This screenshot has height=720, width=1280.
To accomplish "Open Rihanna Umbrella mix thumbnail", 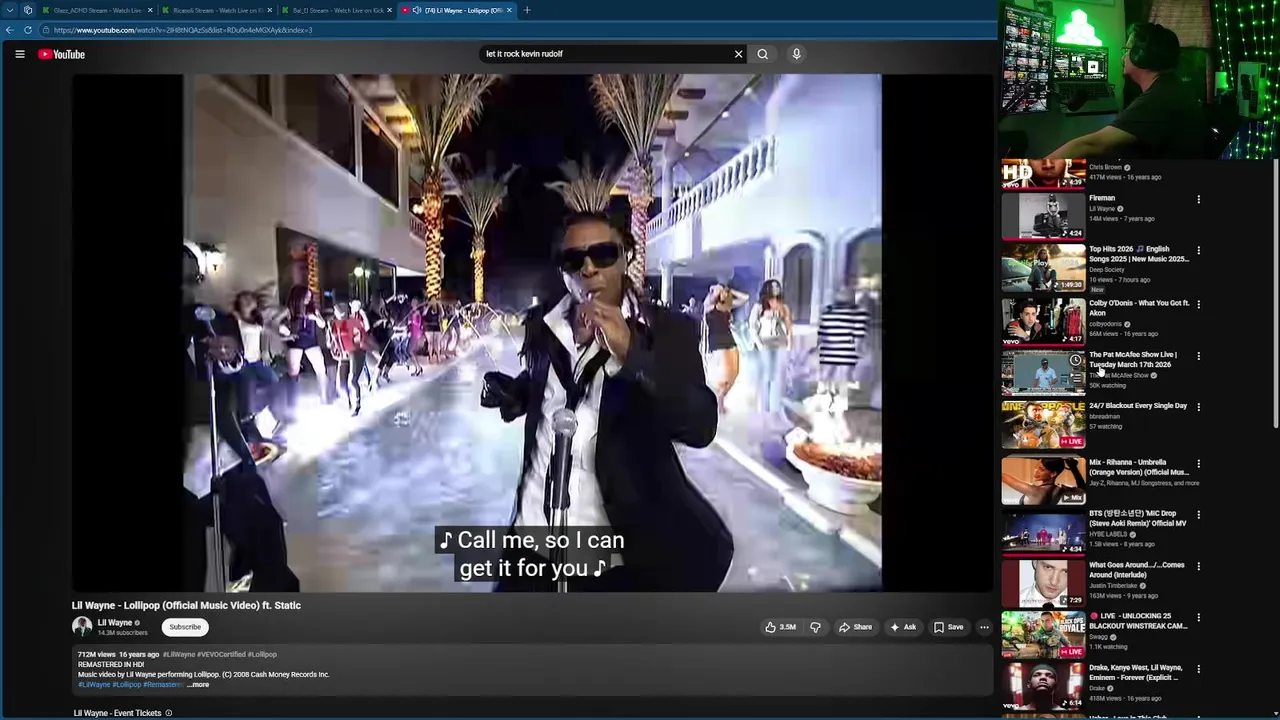I will tap(1044, 481).
